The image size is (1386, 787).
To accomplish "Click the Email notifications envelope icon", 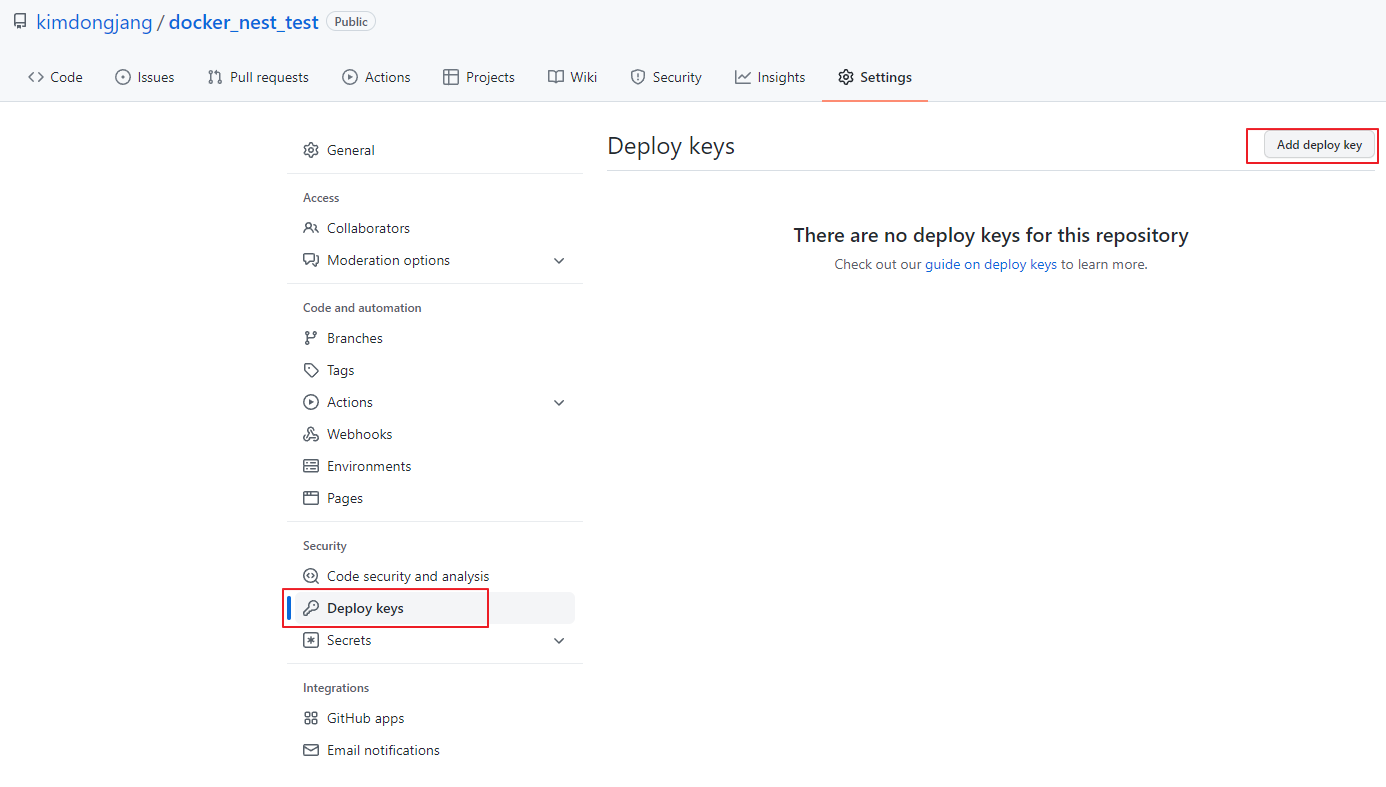I will [x=311, y=750].
